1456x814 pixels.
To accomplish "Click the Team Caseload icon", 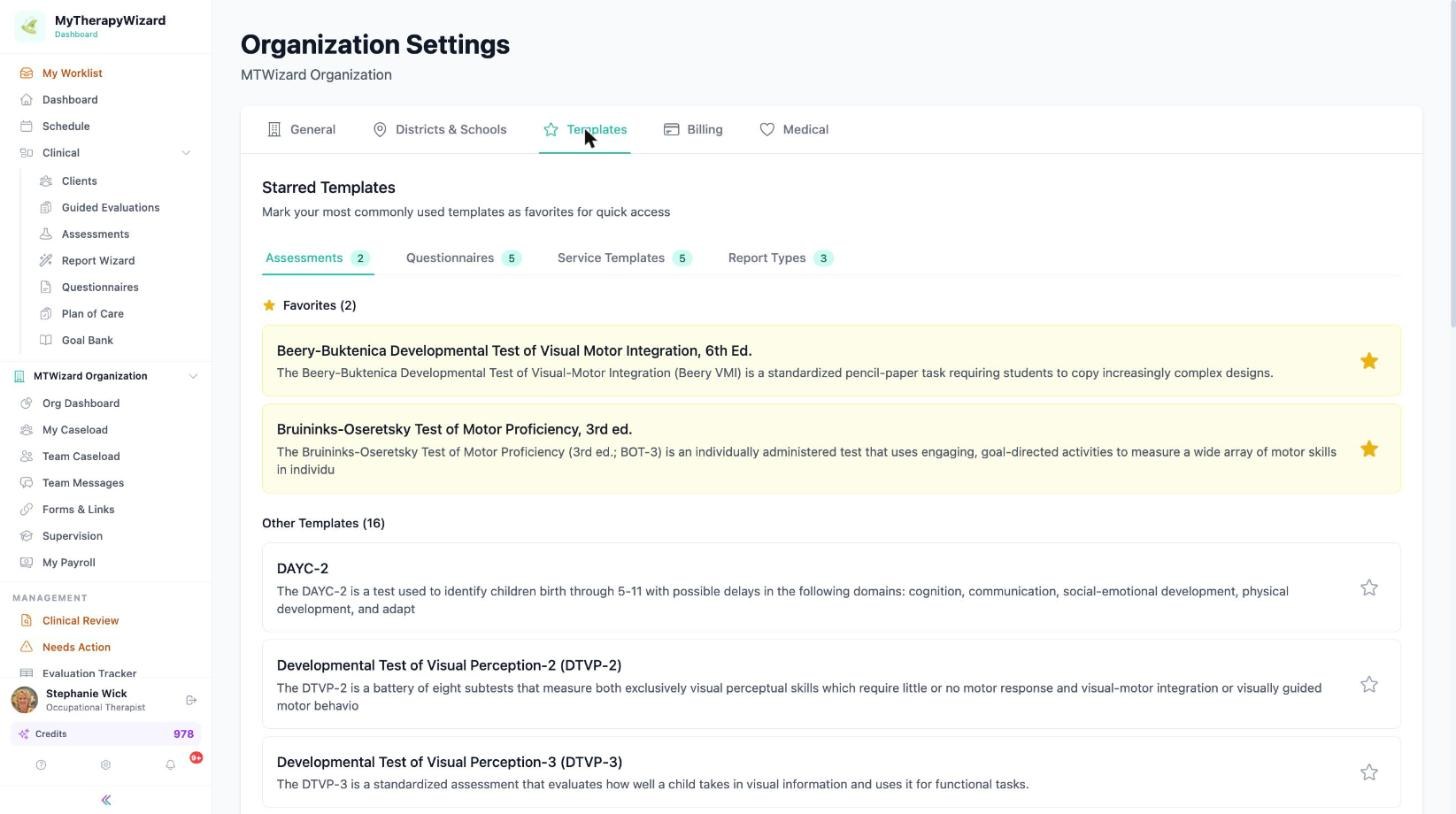I will tap(26, 457).
